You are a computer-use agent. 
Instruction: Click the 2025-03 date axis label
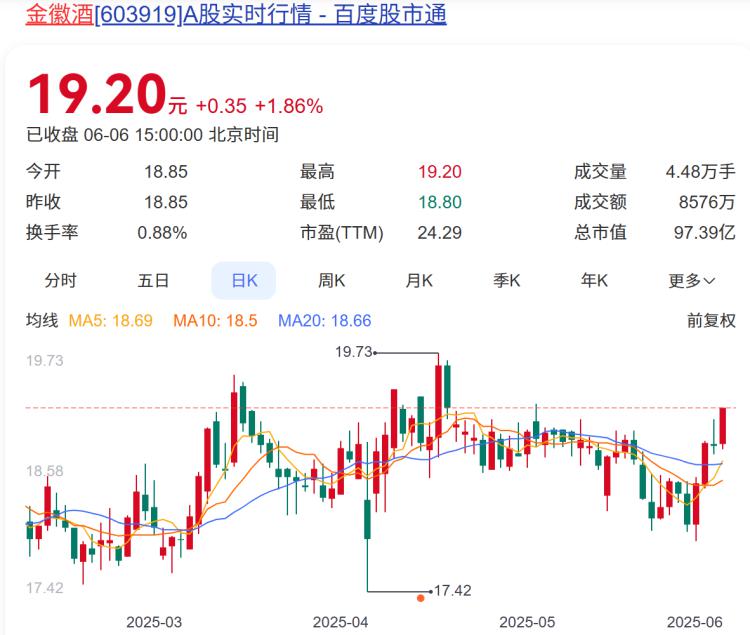click(x=154, y=622)
